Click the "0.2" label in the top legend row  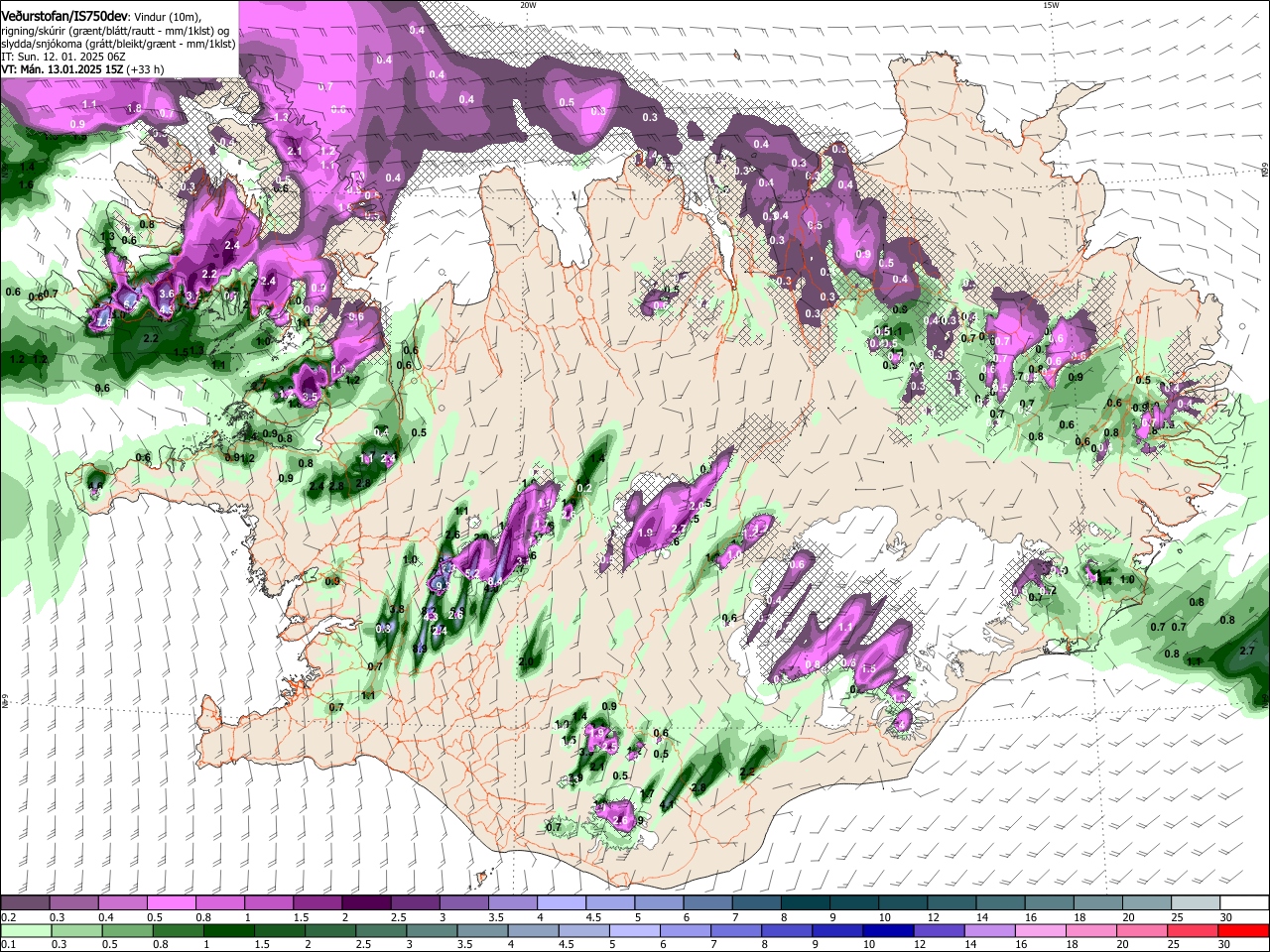coord(8,917)
